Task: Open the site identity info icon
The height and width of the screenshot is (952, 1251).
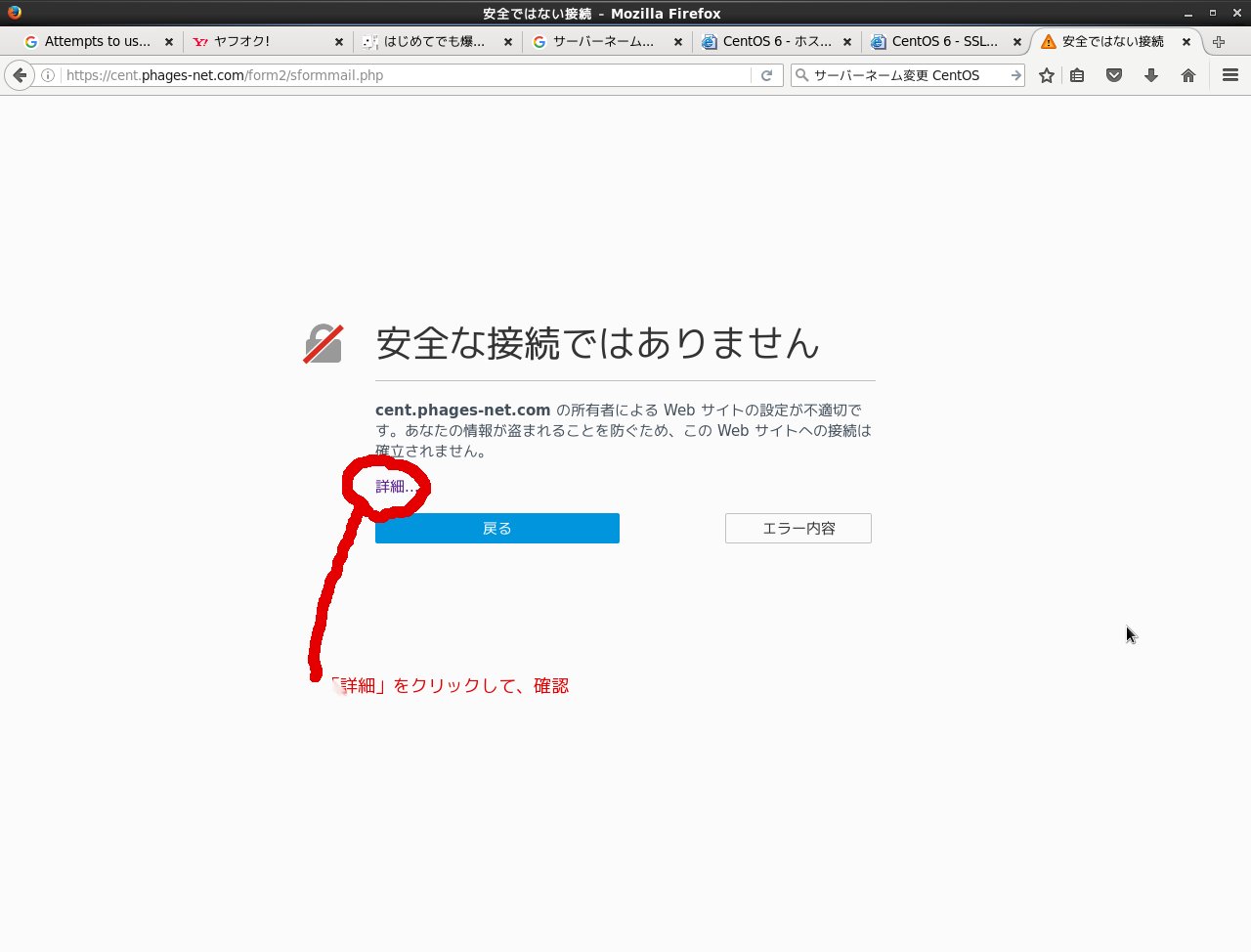Action: [48, 75]
